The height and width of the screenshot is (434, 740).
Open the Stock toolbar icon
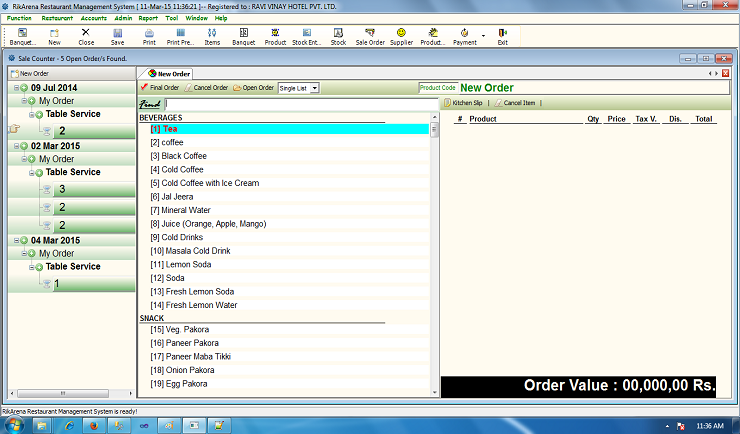coord(338,36)
